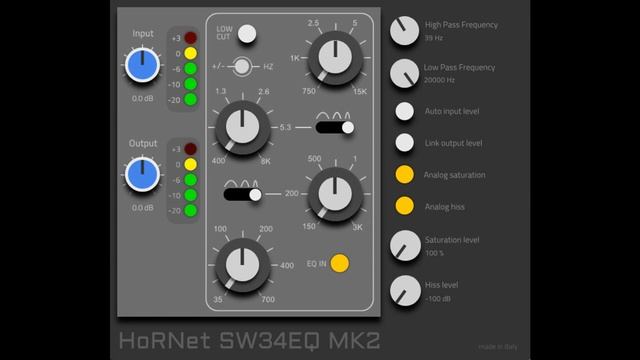Toggle the EQ IN yellow button
This screenshot has height=360, width=640.
(340, 263)
